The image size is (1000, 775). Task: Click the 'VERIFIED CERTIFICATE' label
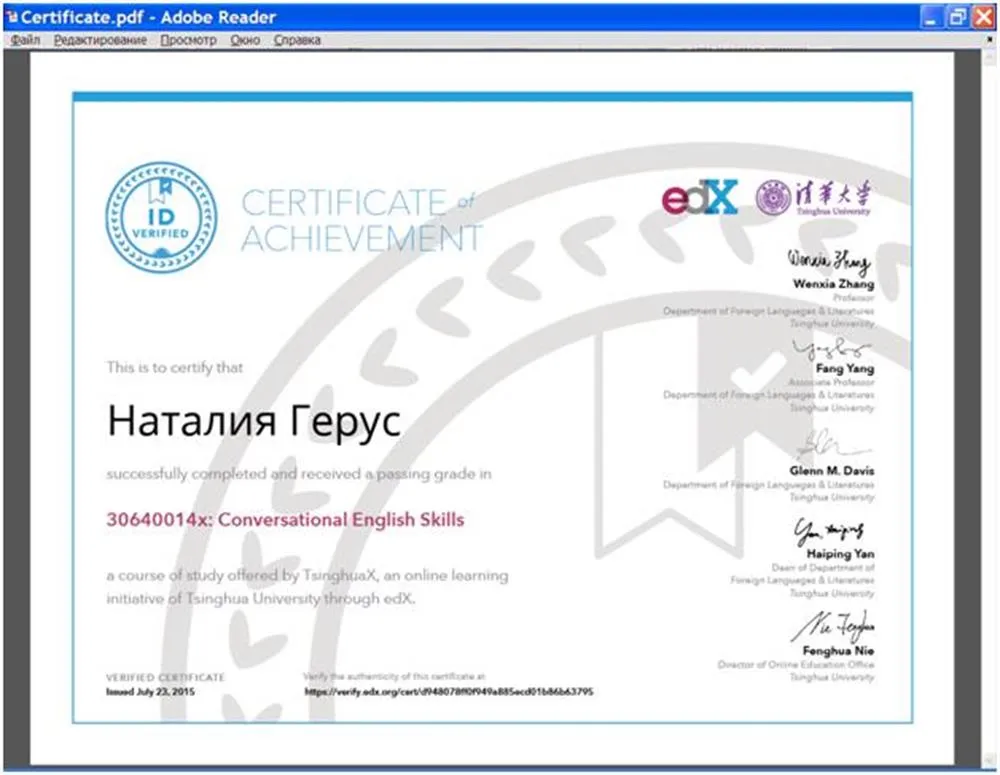[x=165, y=677]
